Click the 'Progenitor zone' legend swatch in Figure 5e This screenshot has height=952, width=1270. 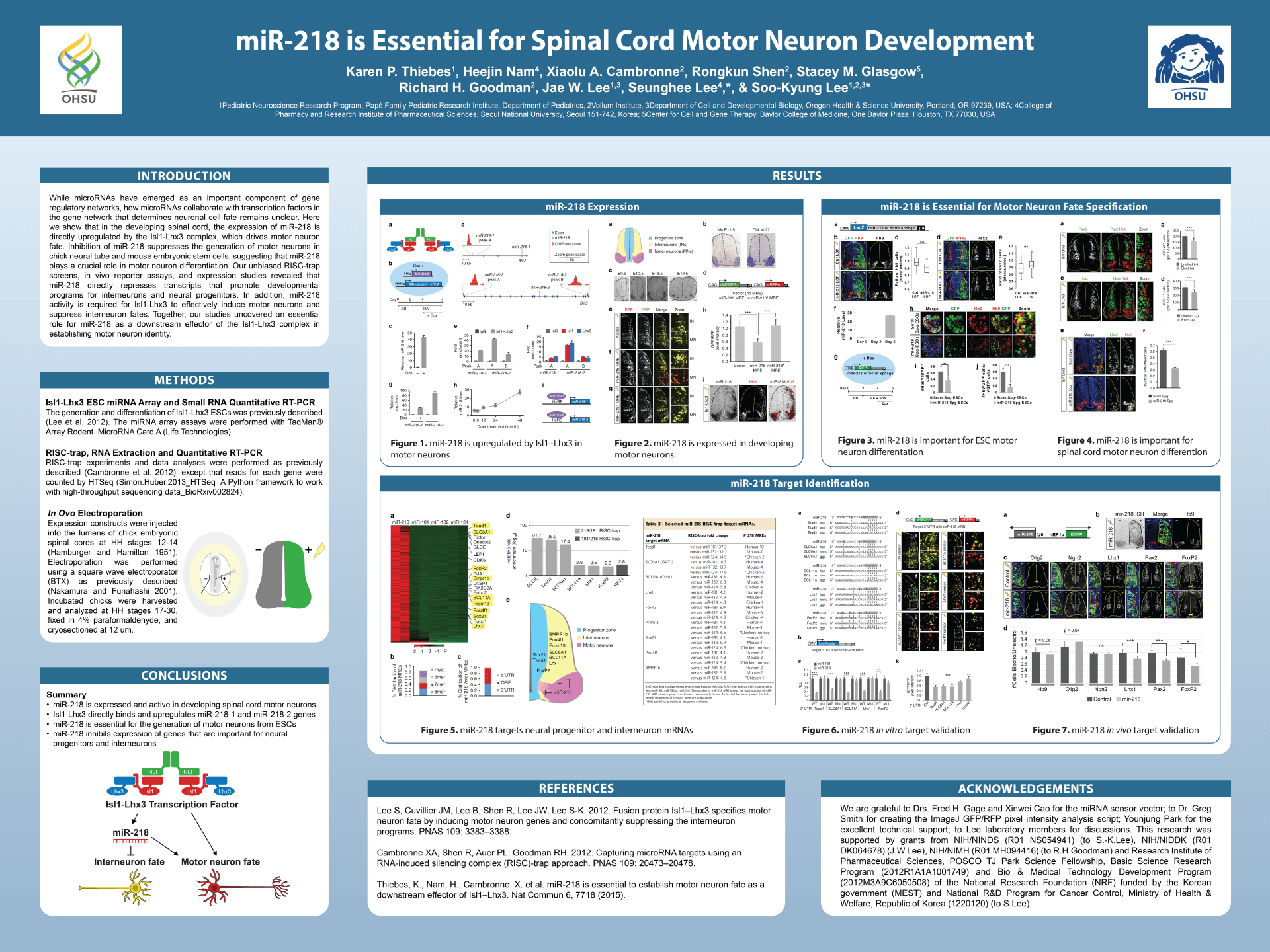(x=579, y=631)
